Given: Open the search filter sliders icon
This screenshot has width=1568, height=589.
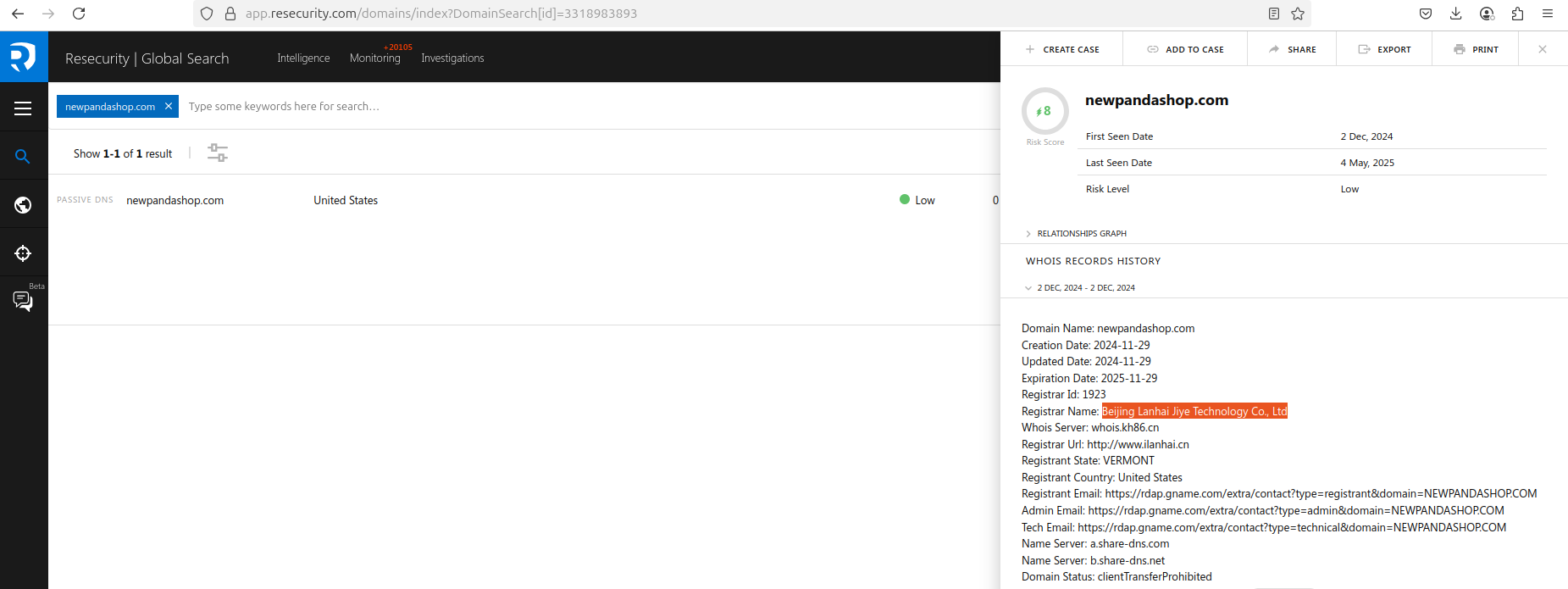Looking at the screenshot, I should coord(218,153).
